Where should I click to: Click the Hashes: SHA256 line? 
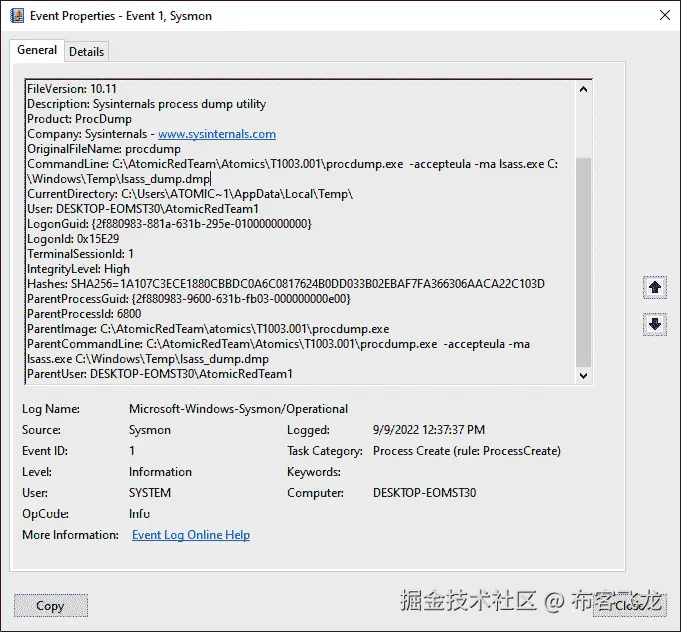click(286, 284)
